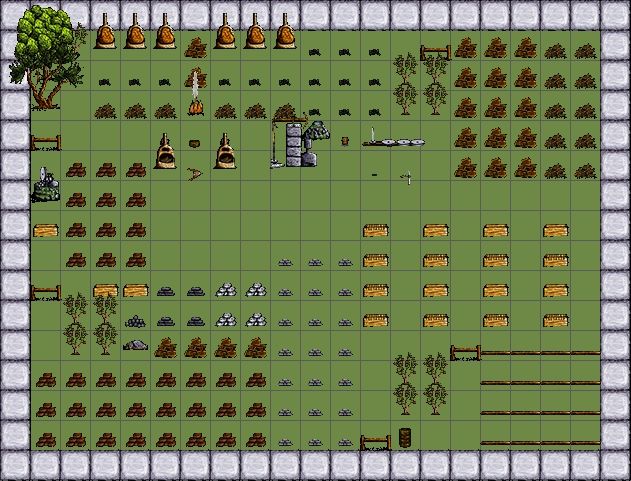This screenshot has height=481, width=631.
Task: Click the fence section just above the grindstone
Action: coord(46,143)
